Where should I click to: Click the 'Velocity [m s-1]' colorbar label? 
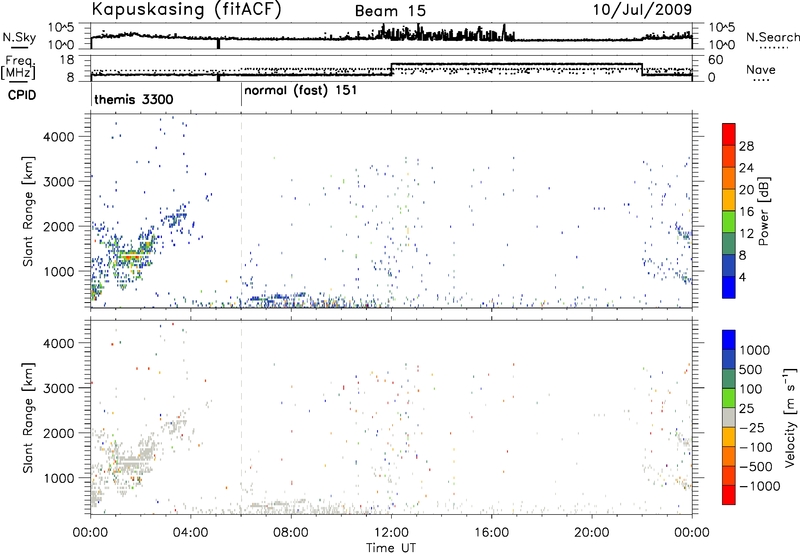(790, 417)
